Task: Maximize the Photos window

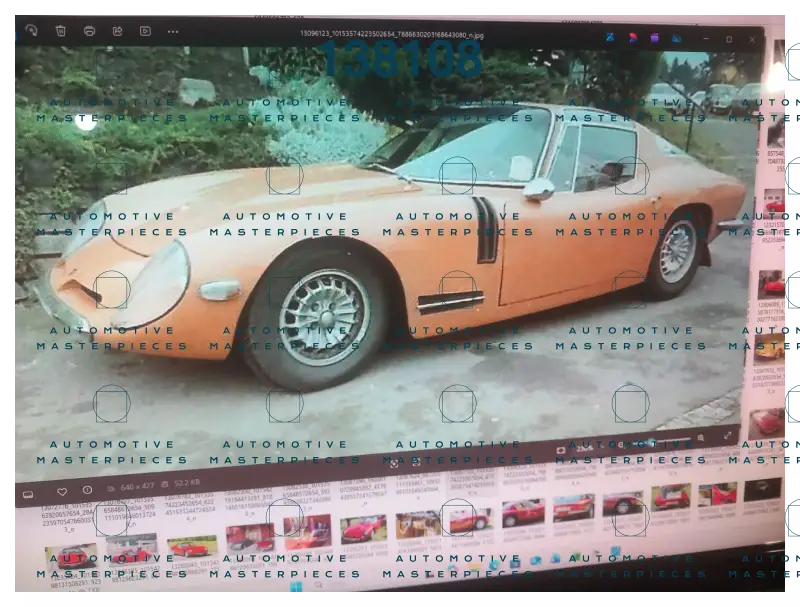Action: (x=729, y=39)
